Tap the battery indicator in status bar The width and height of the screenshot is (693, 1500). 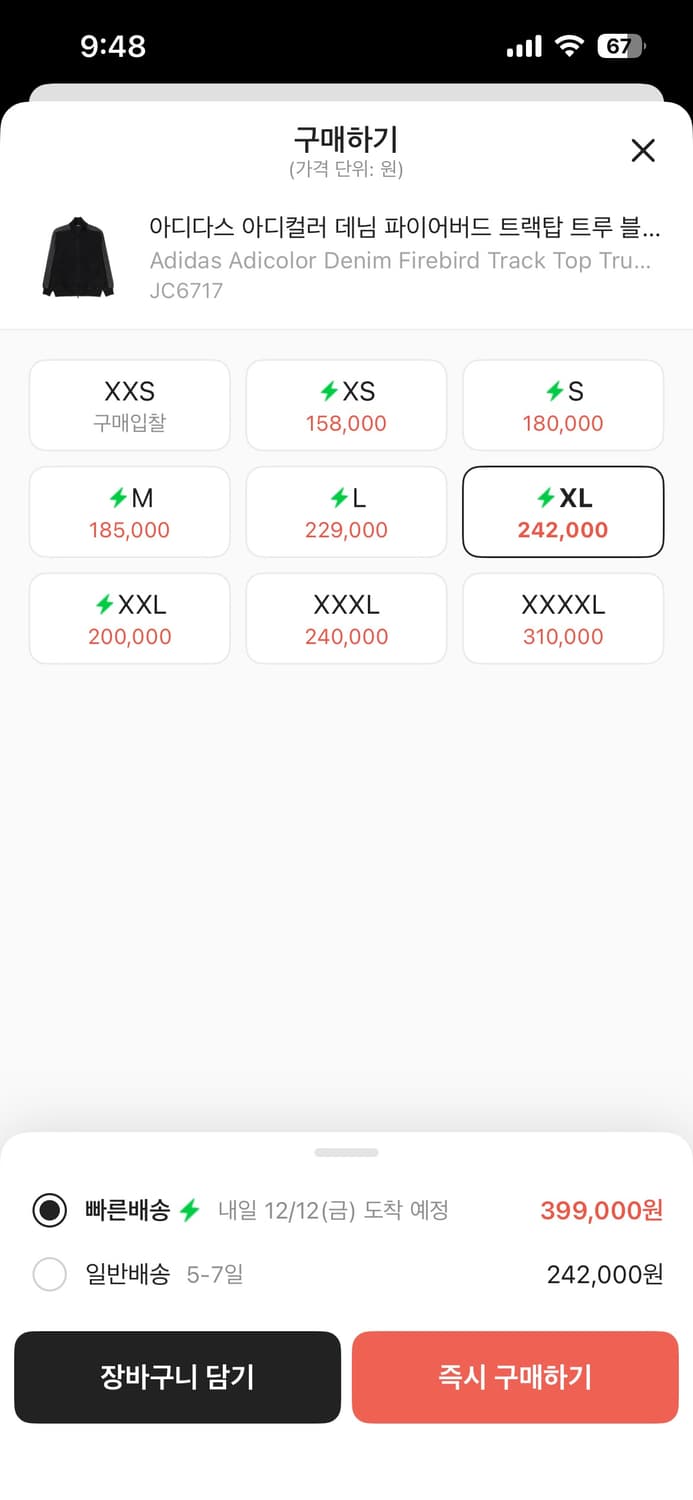pos(621,46)
